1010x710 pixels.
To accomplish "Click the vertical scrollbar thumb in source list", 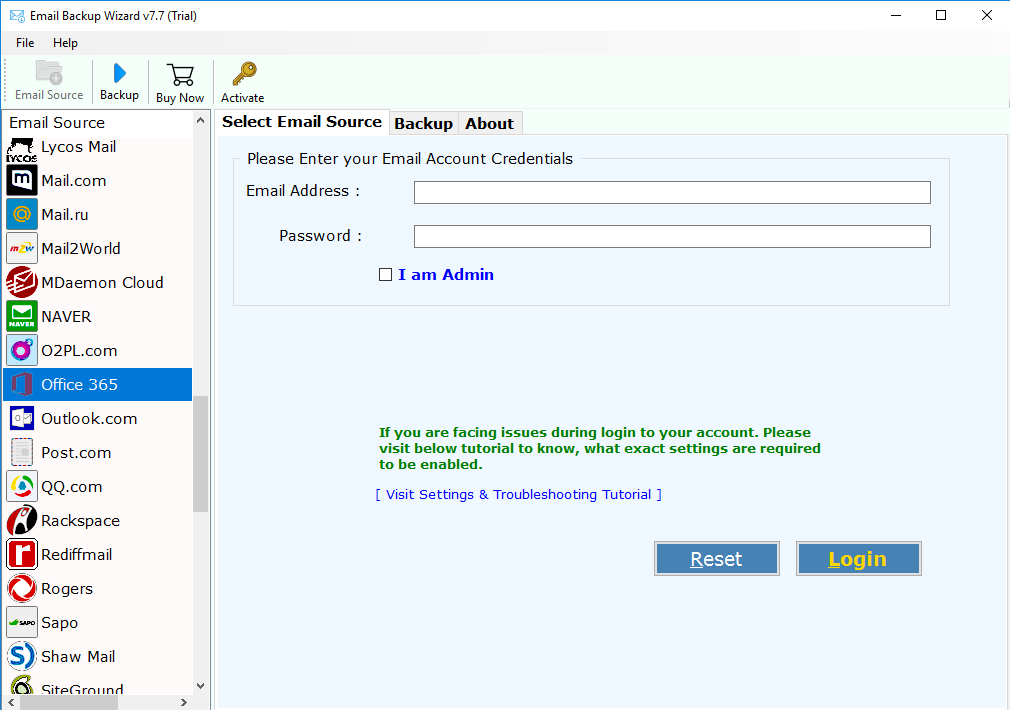I will 200,454.
